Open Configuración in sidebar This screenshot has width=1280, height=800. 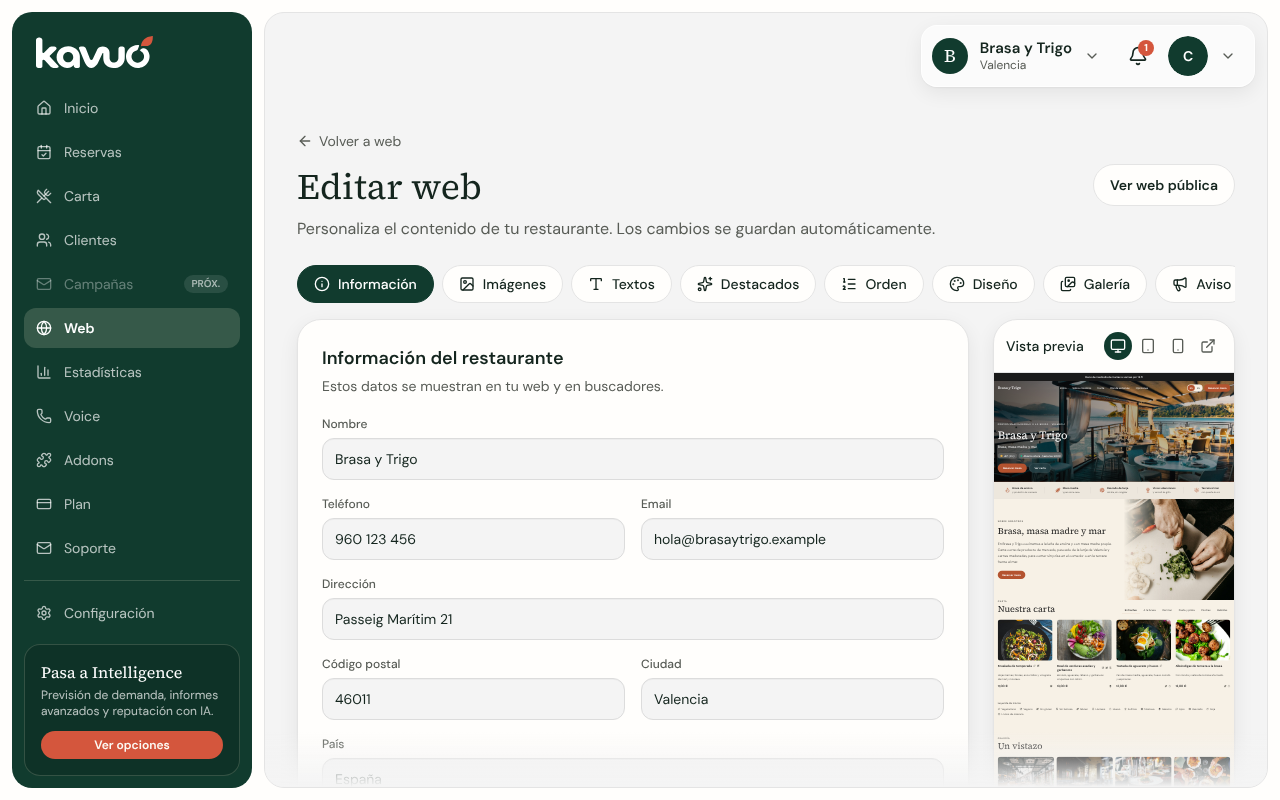tap(132, 613)
